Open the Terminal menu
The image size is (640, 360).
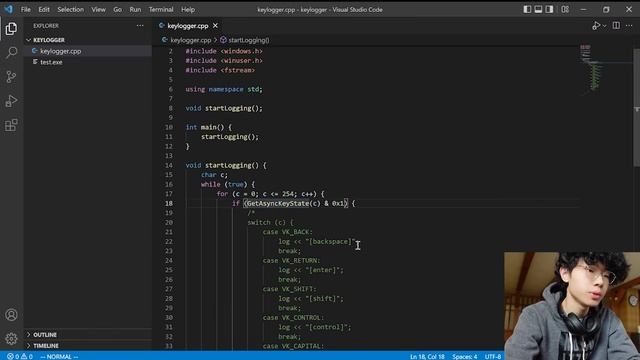tap(161, 9)
